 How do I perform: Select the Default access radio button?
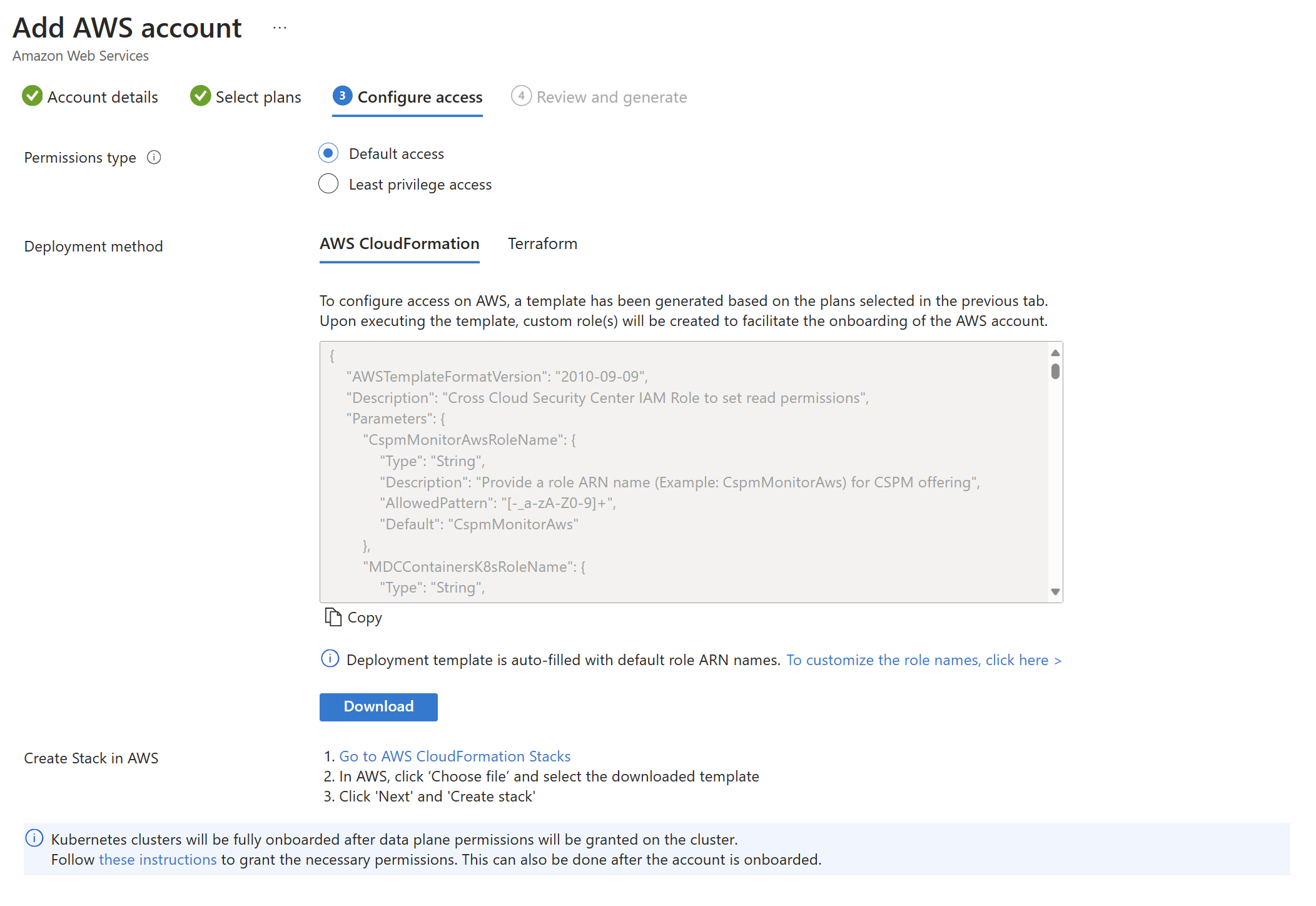tap(328, 153)
